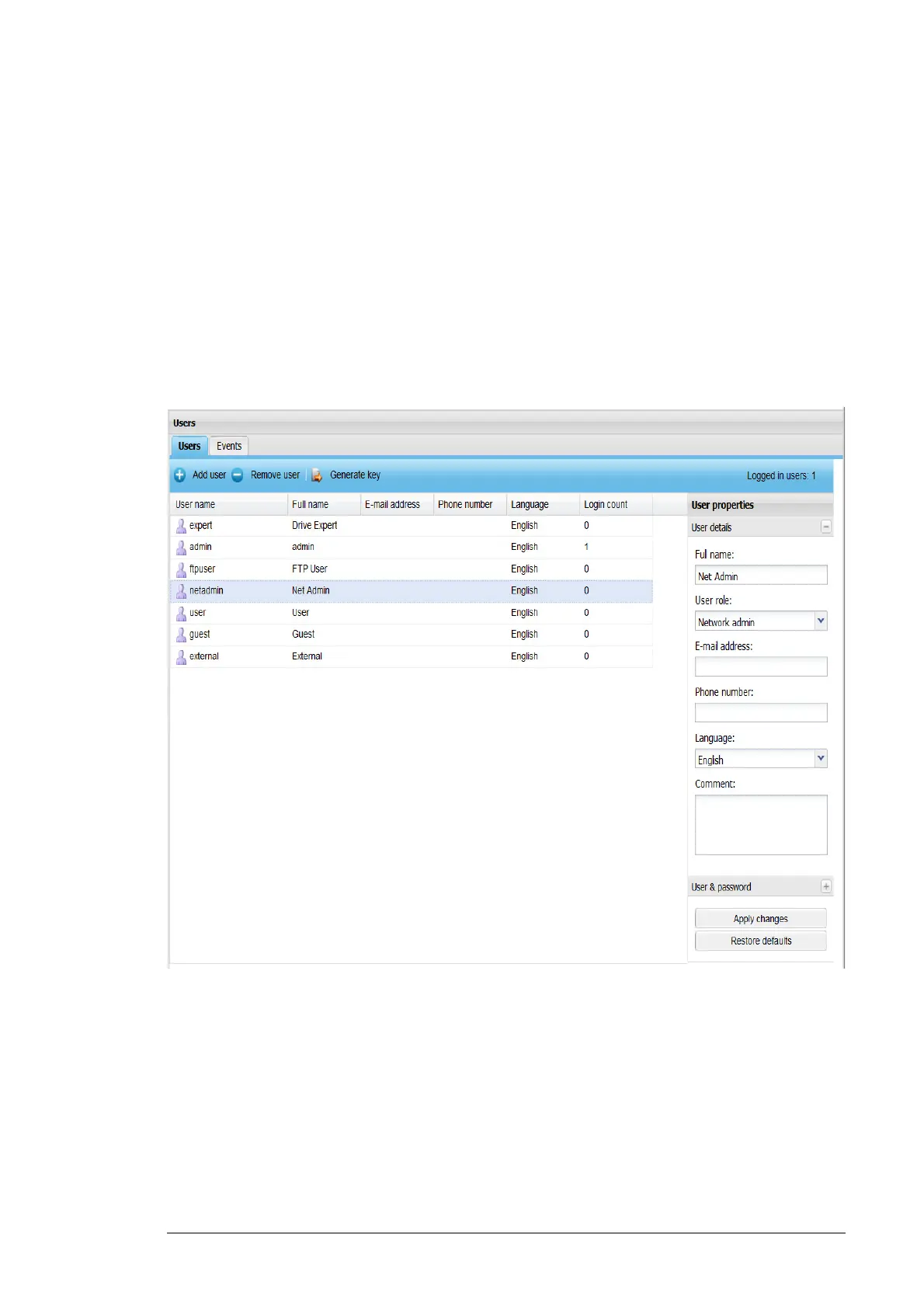Click the Remove user minus icon
This screenshot has width=924, height=1308.
click(x=238, y=475)
